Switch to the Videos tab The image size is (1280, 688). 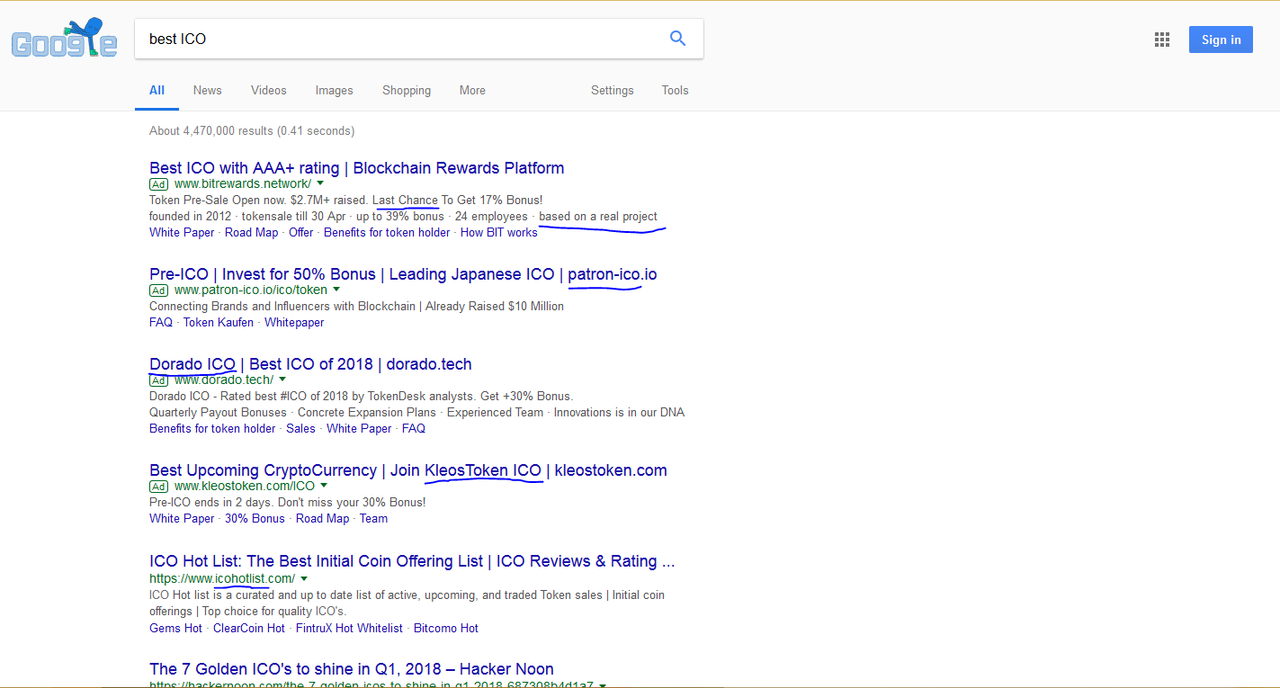[269, 90]
